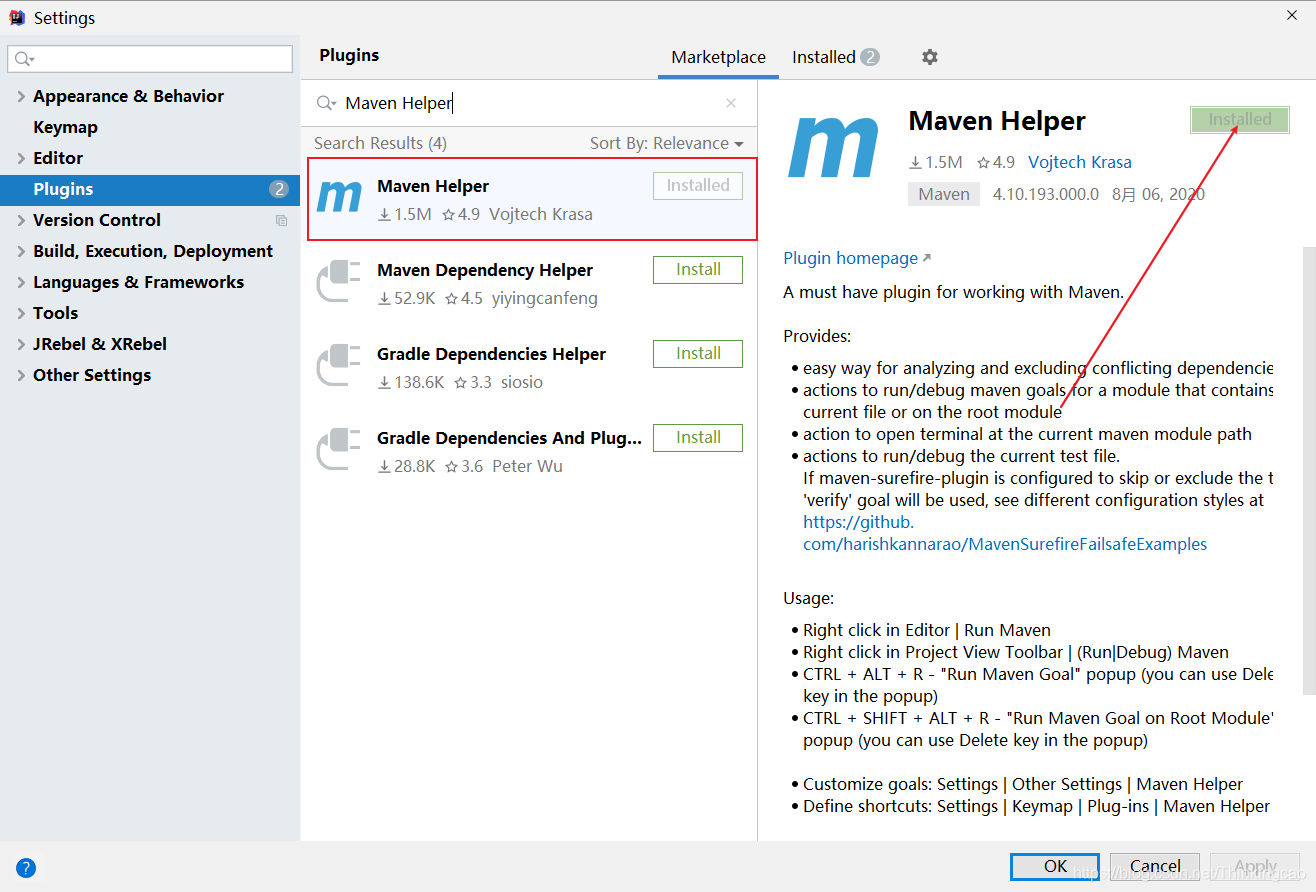The image size is (1316, 892).
Task: Click the Maven Dependency Helper plug icon
Action: point(339,282)
